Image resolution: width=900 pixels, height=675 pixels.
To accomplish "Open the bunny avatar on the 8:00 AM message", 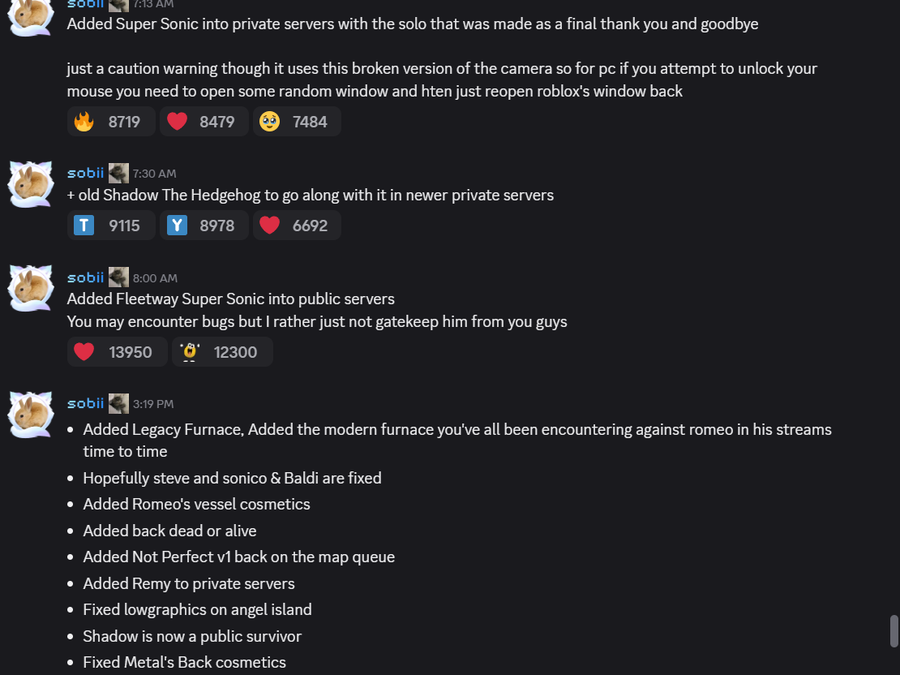I will pos(31,288).
